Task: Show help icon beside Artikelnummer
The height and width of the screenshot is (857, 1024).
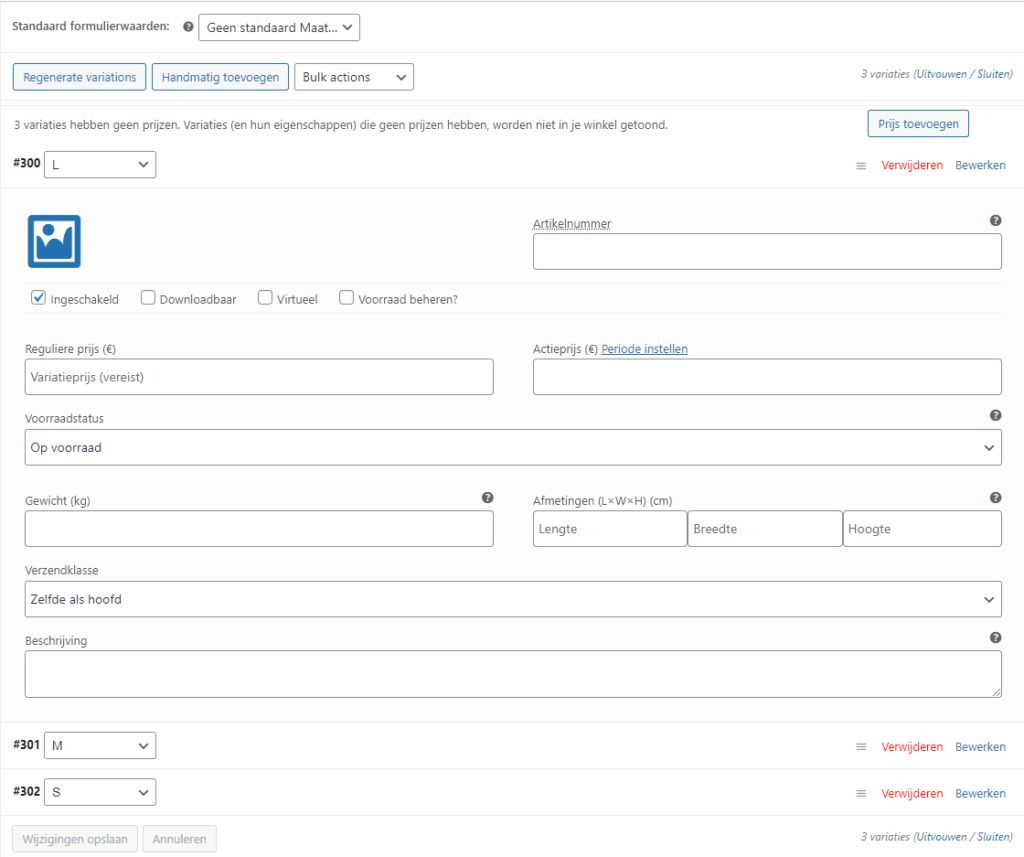Action: [995, 221]
